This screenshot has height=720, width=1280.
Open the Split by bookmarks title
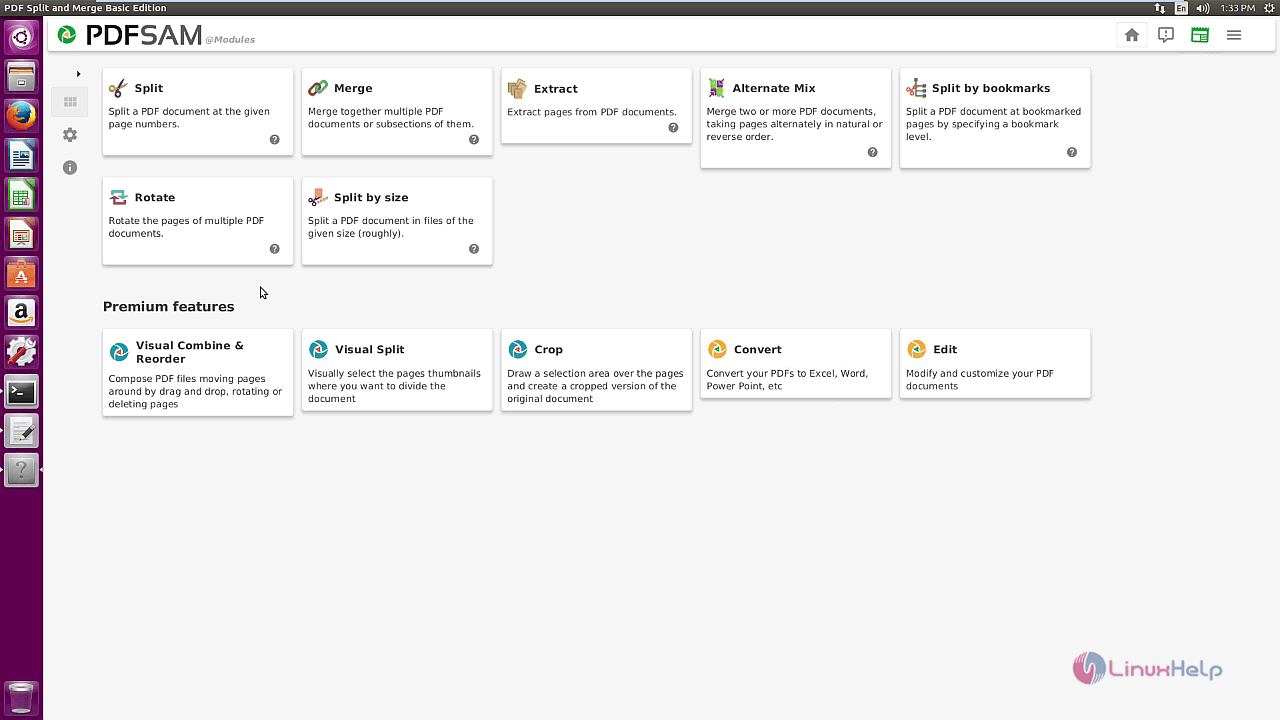991,88
